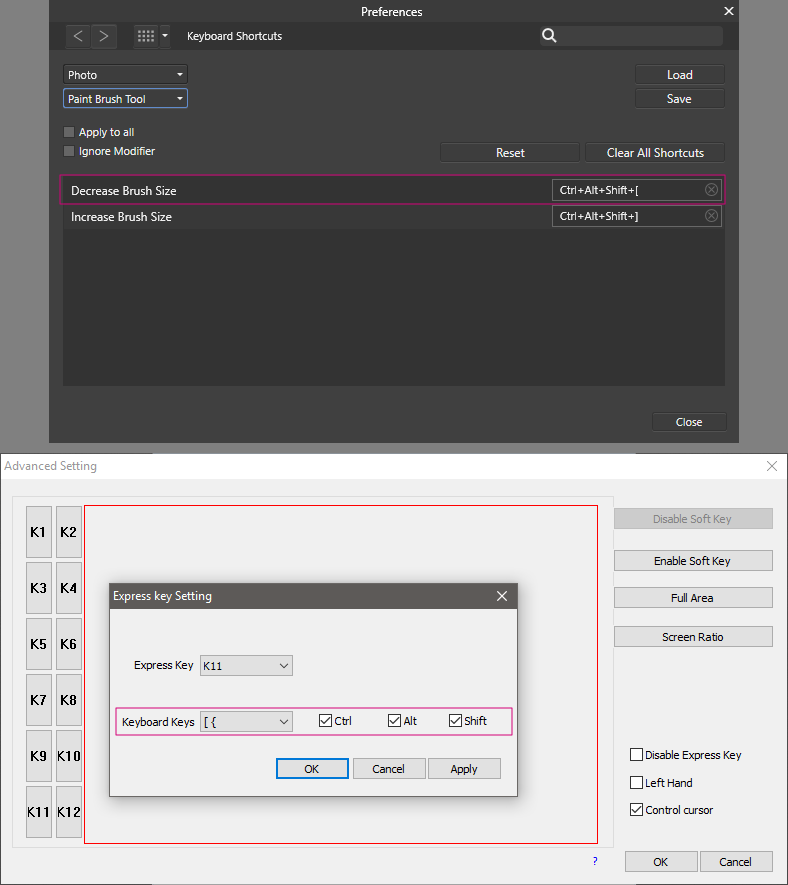
Task: Click the Close button in Preferences
Action: point(689,422)
